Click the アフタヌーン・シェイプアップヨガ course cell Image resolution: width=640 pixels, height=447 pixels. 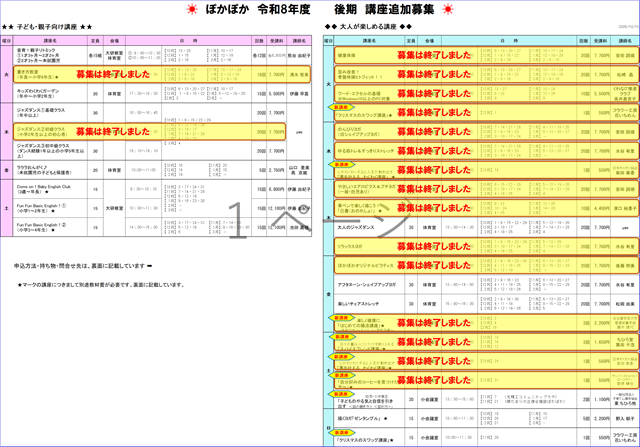click(369, 285)
